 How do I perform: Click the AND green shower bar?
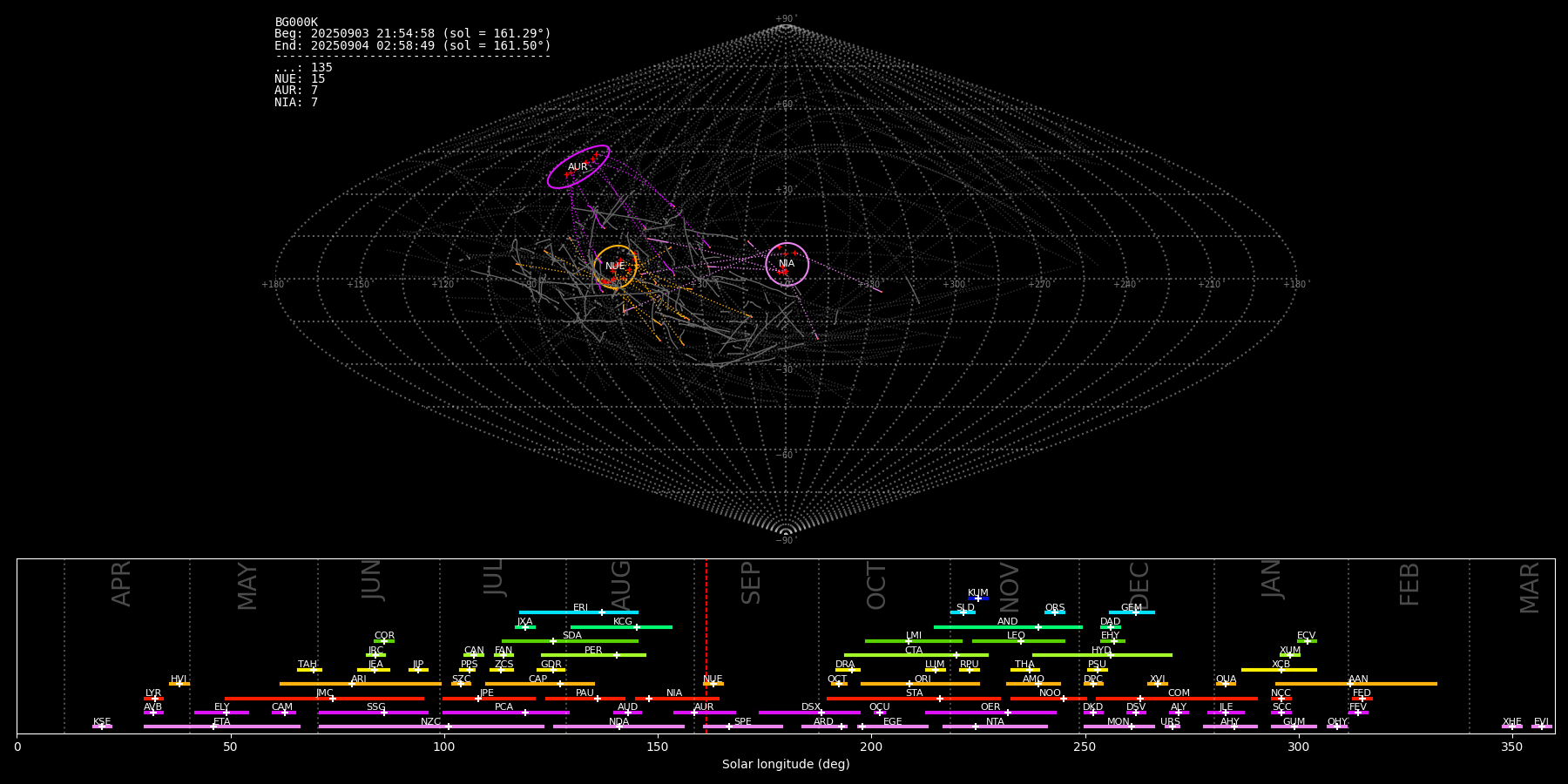point(1008,626)
